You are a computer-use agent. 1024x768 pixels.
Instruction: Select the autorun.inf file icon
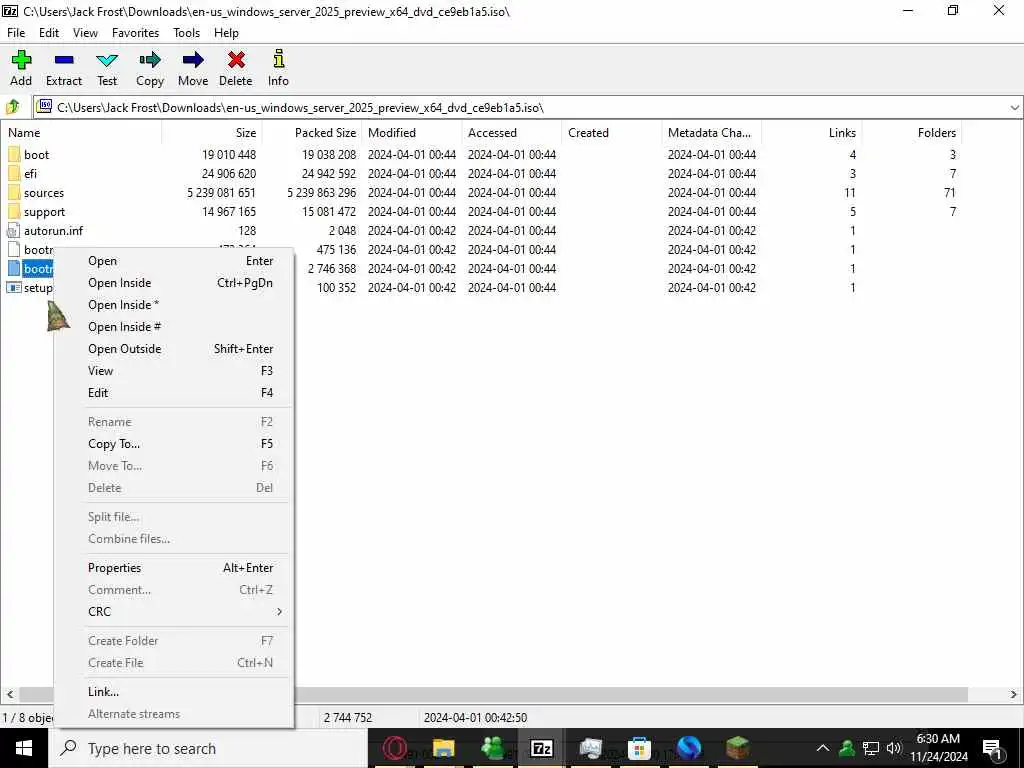point(14,231)
